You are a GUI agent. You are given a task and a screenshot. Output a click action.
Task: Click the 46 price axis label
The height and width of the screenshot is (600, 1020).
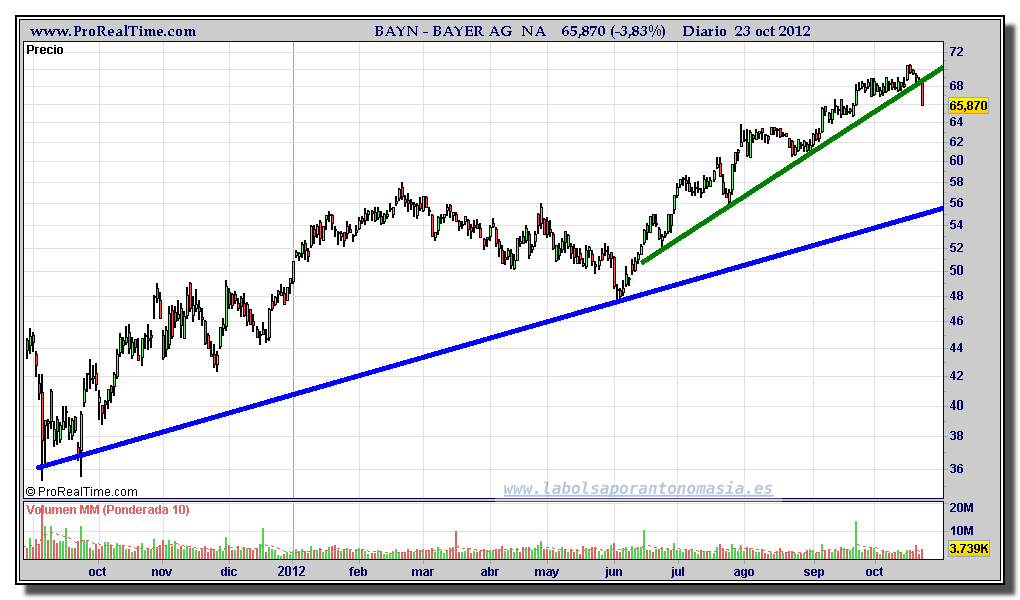tap(956, 321)
